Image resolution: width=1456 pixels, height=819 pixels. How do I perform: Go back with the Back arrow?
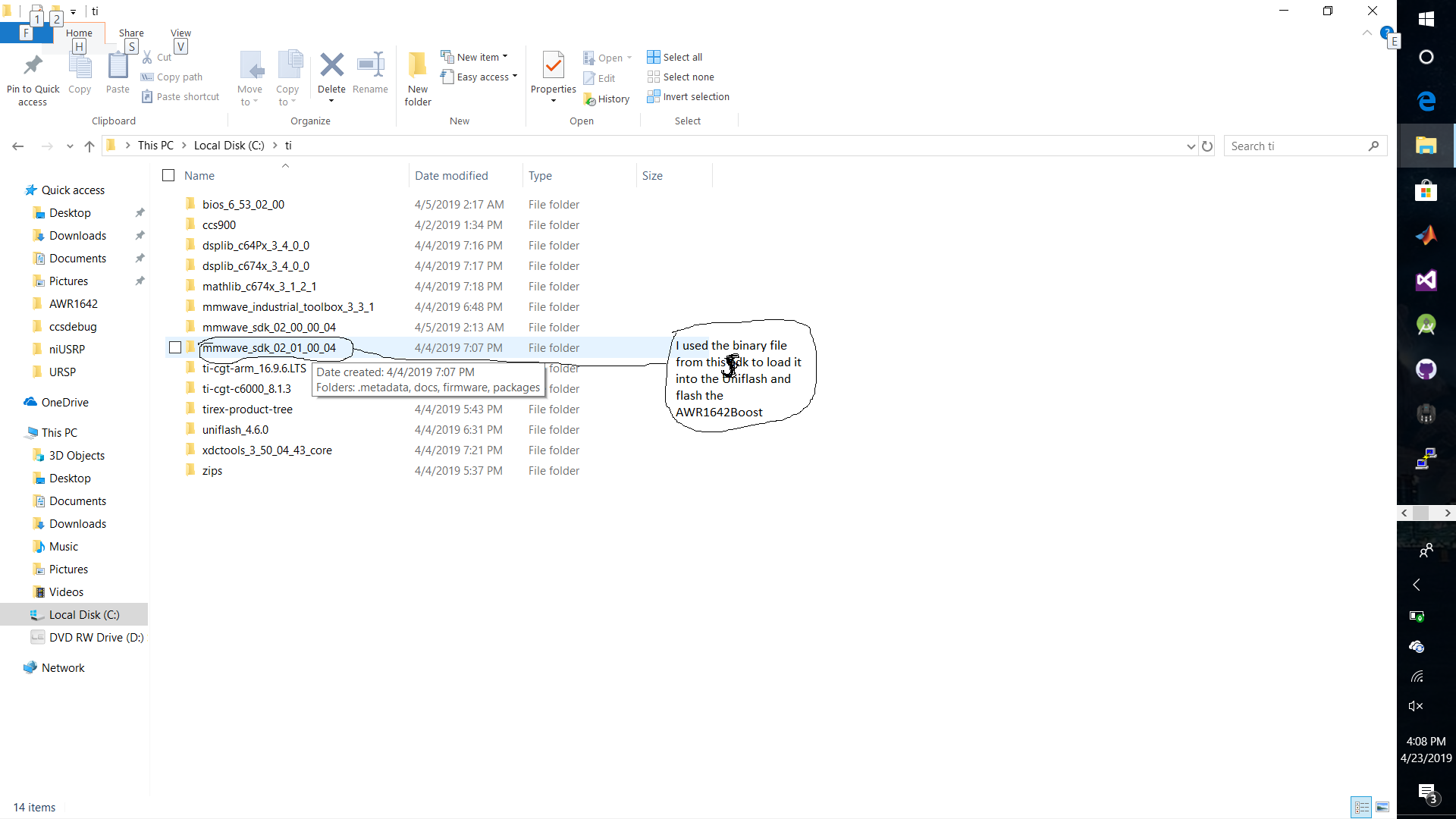tap(18, 146)
